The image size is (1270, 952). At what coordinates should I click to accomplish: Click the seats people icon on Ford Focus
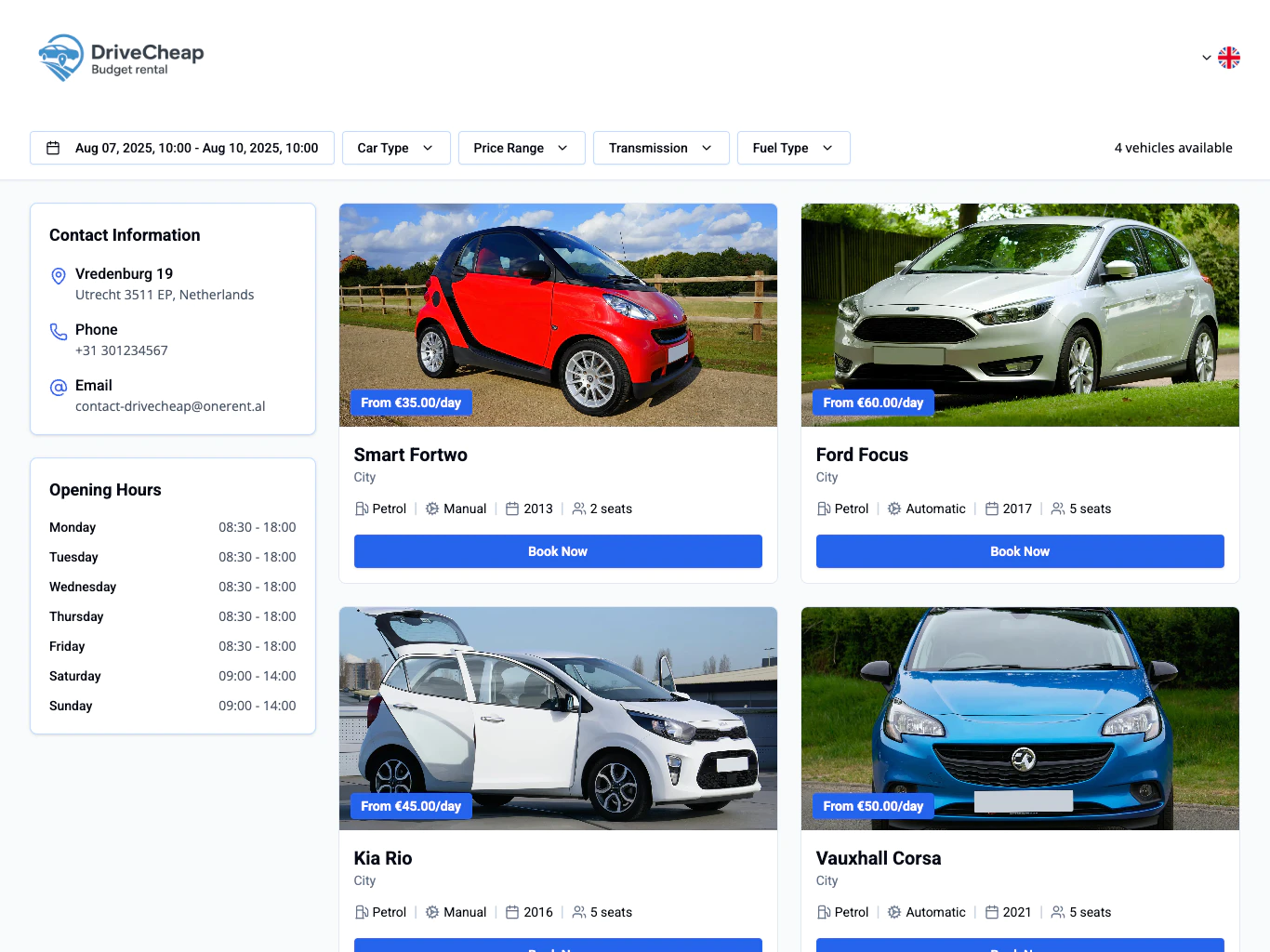click(x=1058, y=509)
